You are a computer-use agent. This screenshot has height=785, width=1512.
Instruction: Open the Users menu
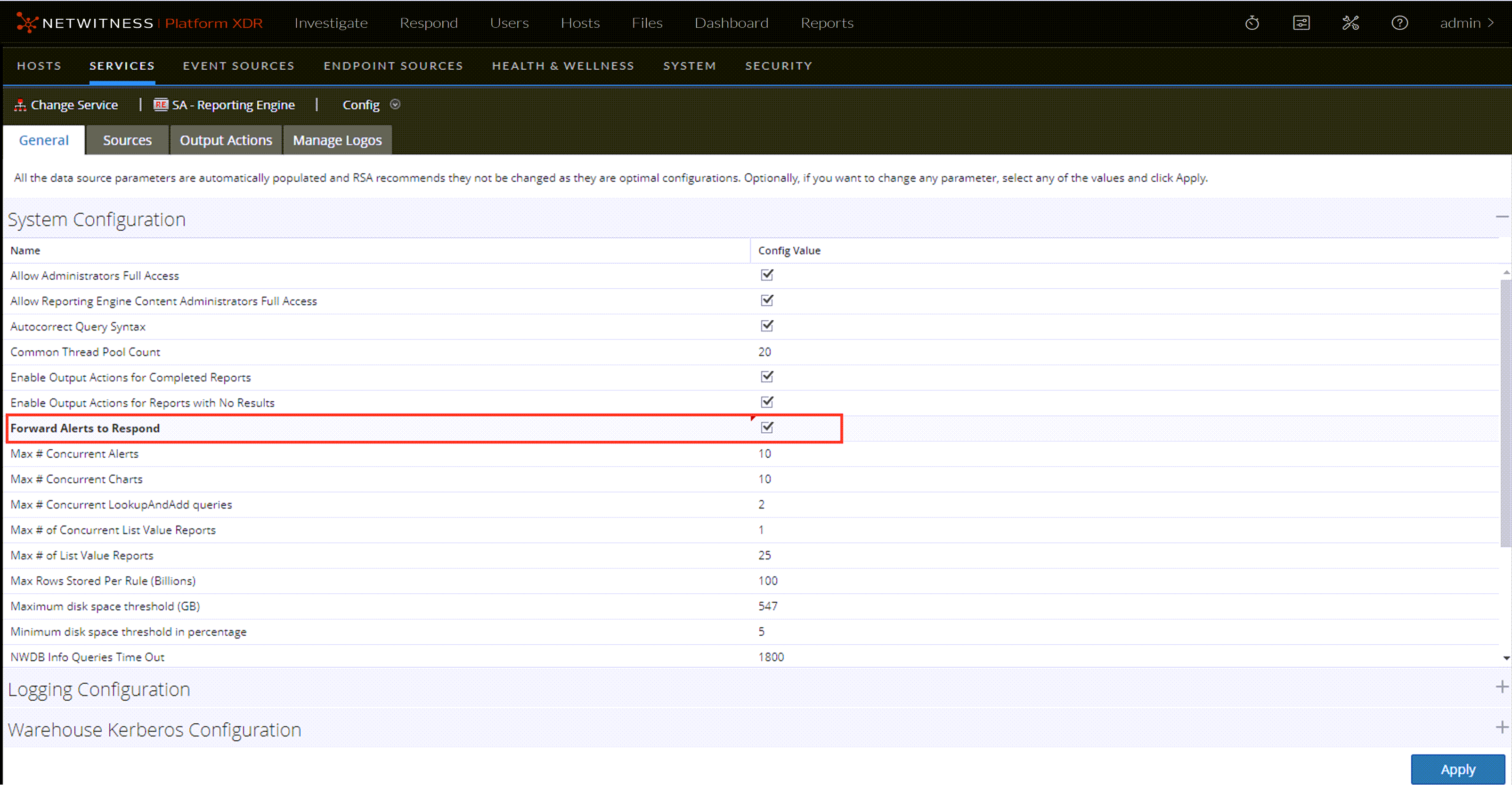(x=509, y=23)
